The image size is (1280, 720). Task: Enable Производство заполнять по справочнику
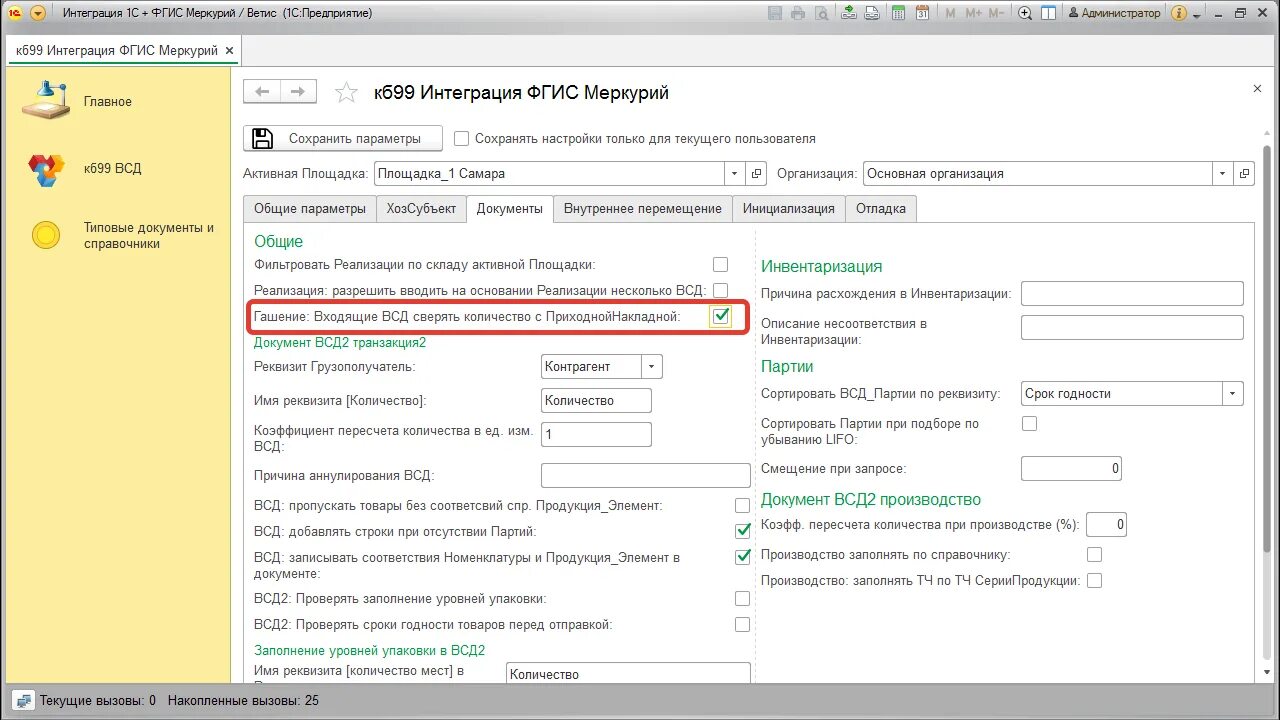tap(1094, 554)
